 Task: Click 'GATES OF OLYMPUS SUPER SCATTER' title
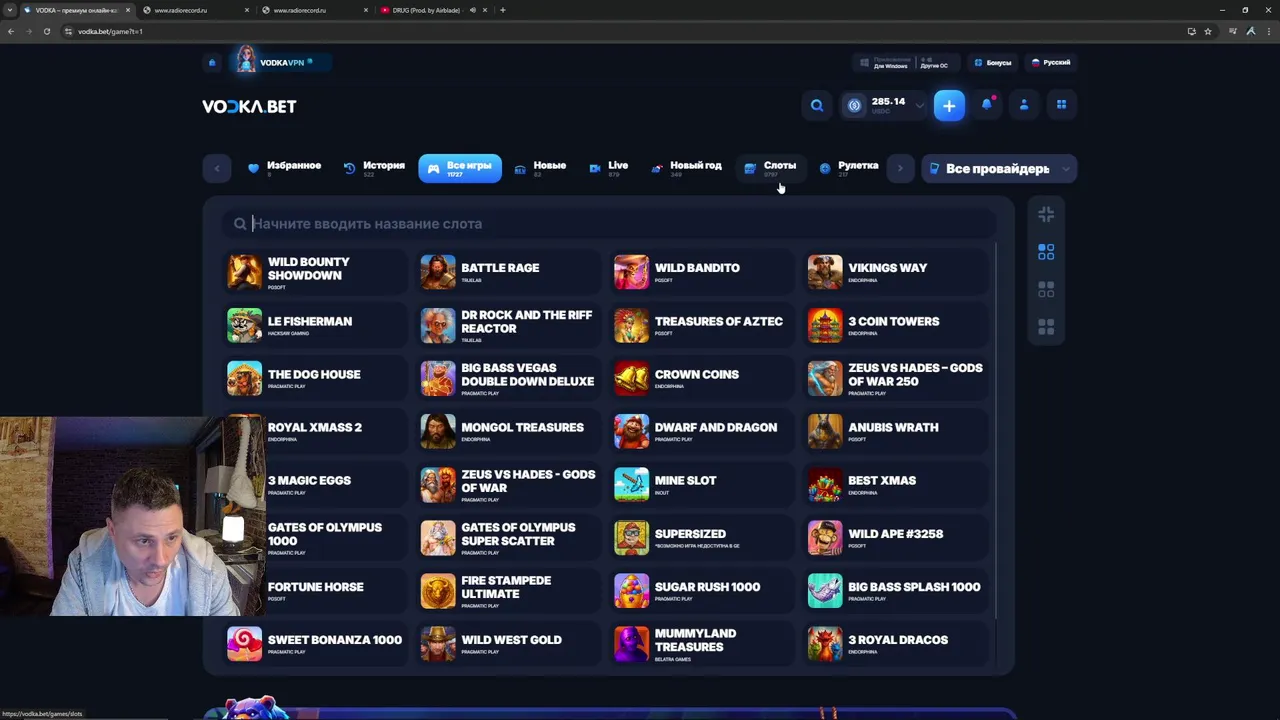click(518, 534)
